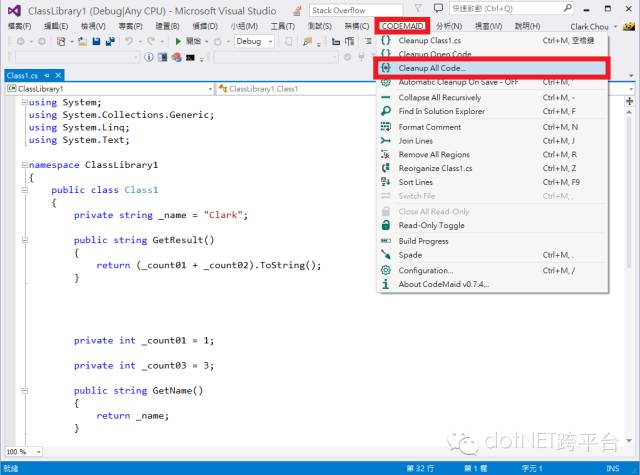The width and height of the screenshot is (640, 475).
Task: Choose Collapse All Recursively menu item
Action: (492, 98)
